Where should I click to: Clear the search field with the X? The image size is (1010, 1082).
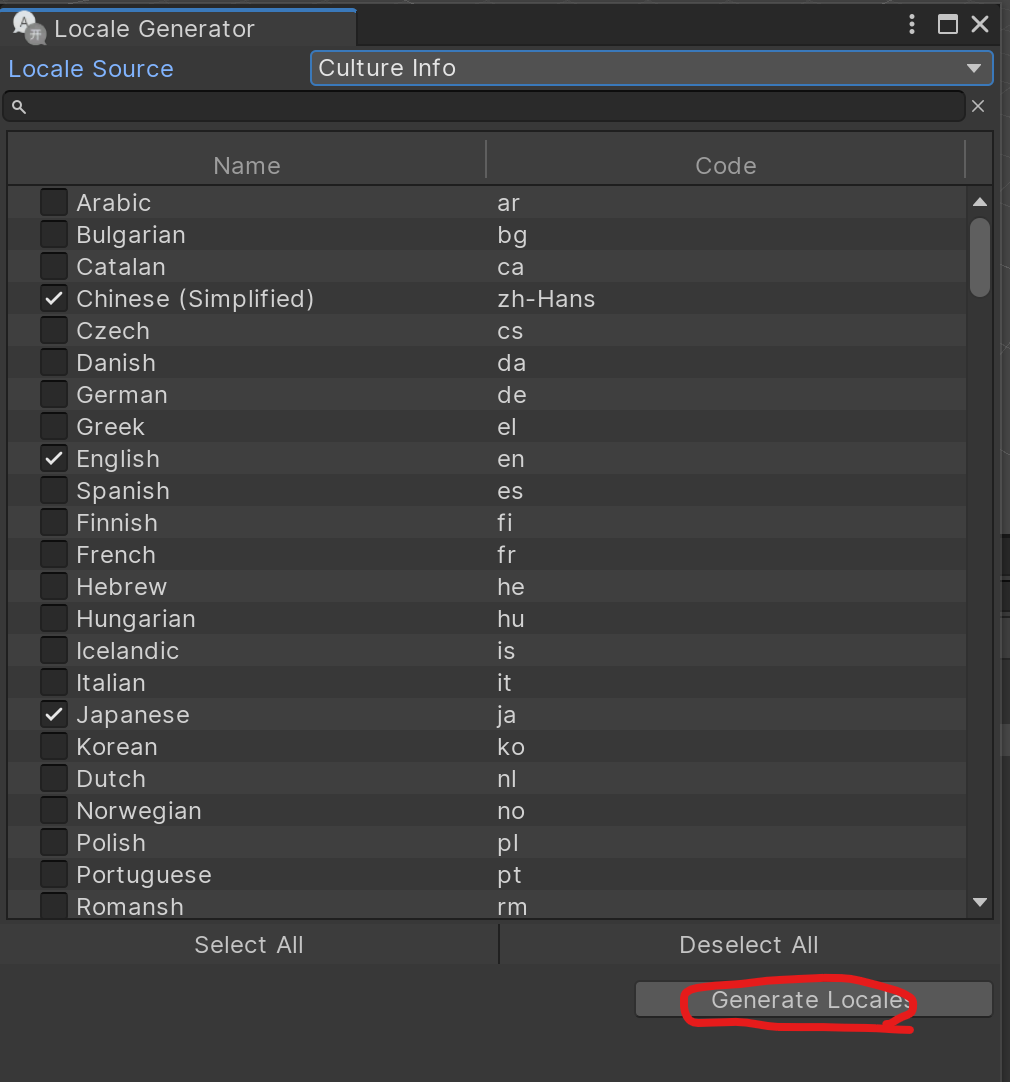[x=978, y=106]
